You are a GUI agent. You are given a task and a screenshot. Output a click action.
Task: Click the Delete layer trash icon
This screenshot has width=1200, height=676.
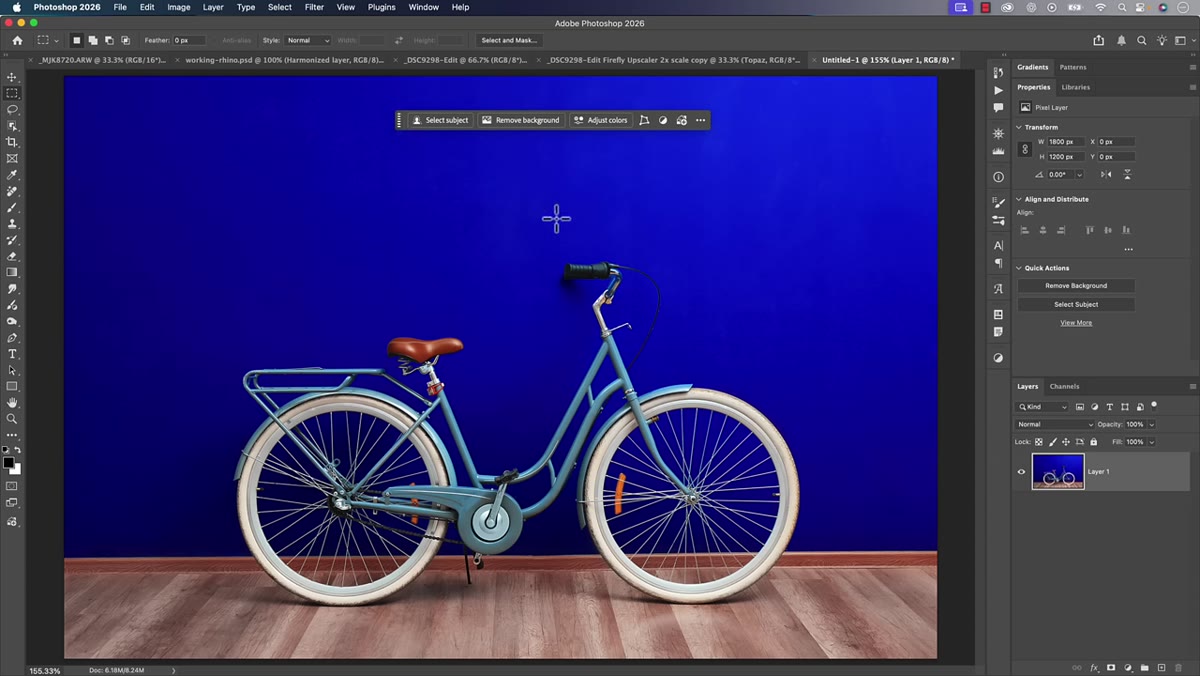1179,667
